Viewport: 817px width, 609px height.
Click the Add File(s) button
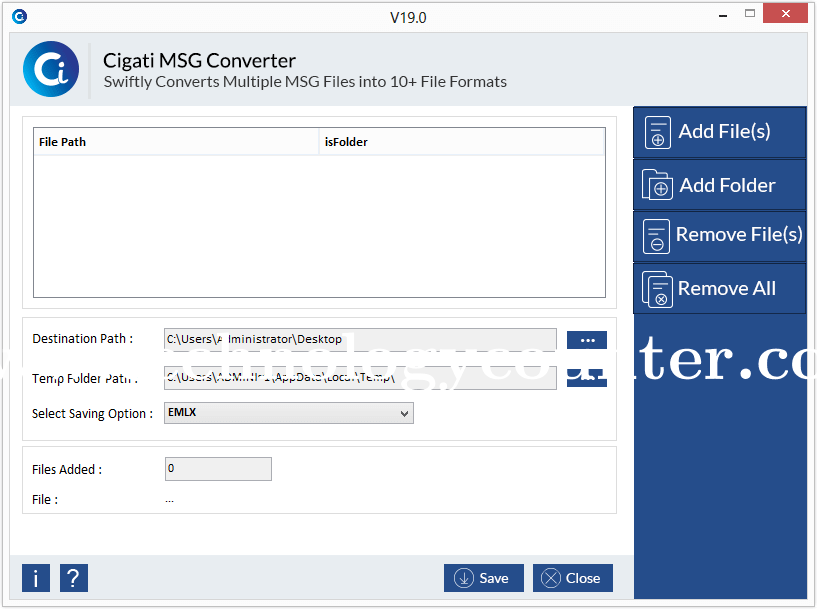720,132
